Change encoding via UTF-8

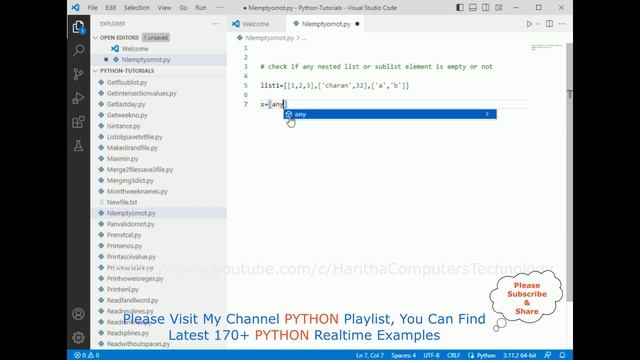(x=431, y=355)
